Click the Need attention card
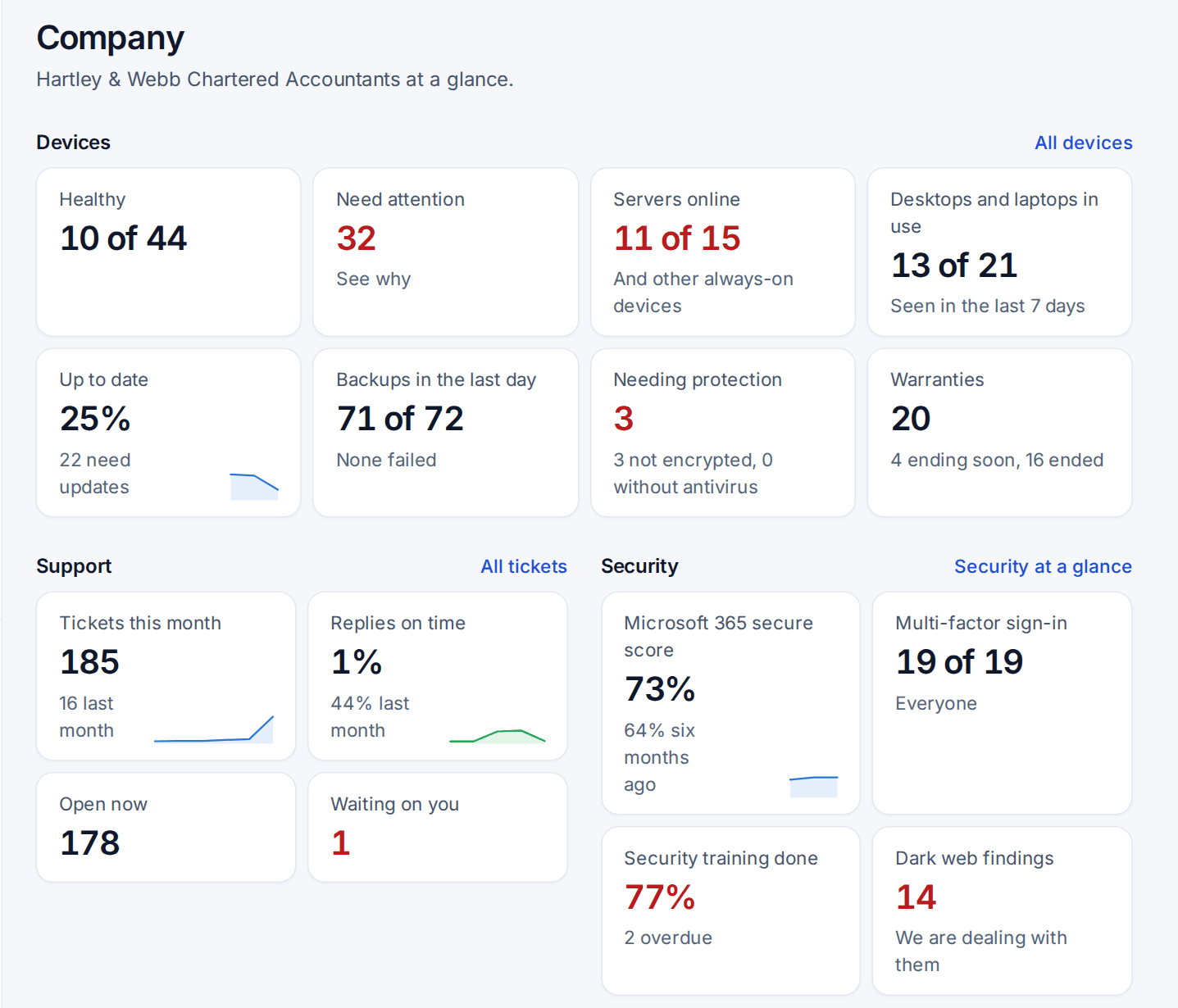 tap(445, 252)
